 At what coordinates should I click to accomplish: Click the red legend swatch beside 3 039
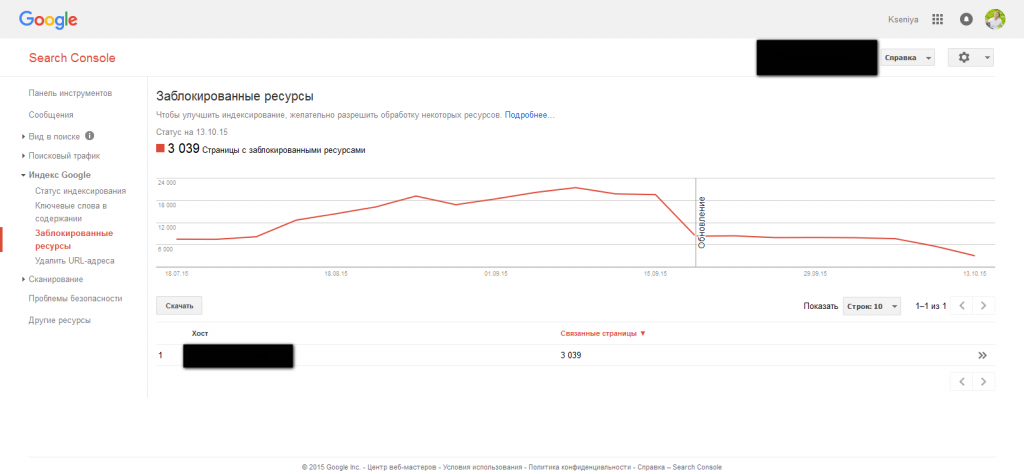click(161, 149)
